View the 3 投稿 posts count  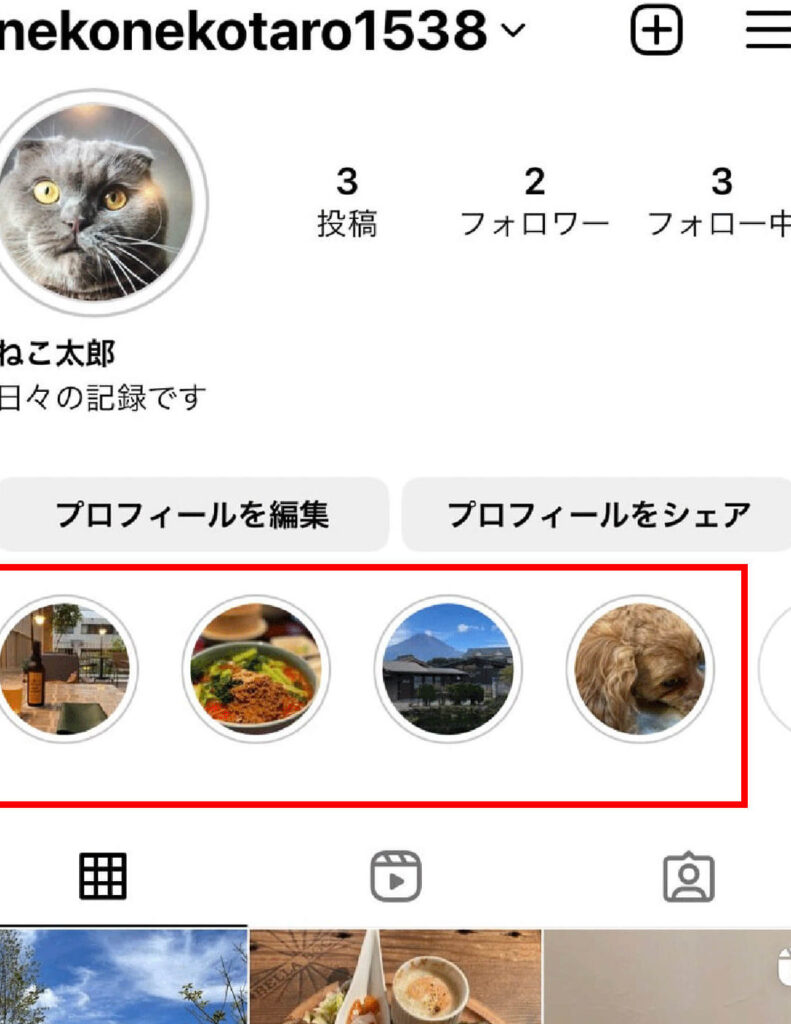pos(347,202)
